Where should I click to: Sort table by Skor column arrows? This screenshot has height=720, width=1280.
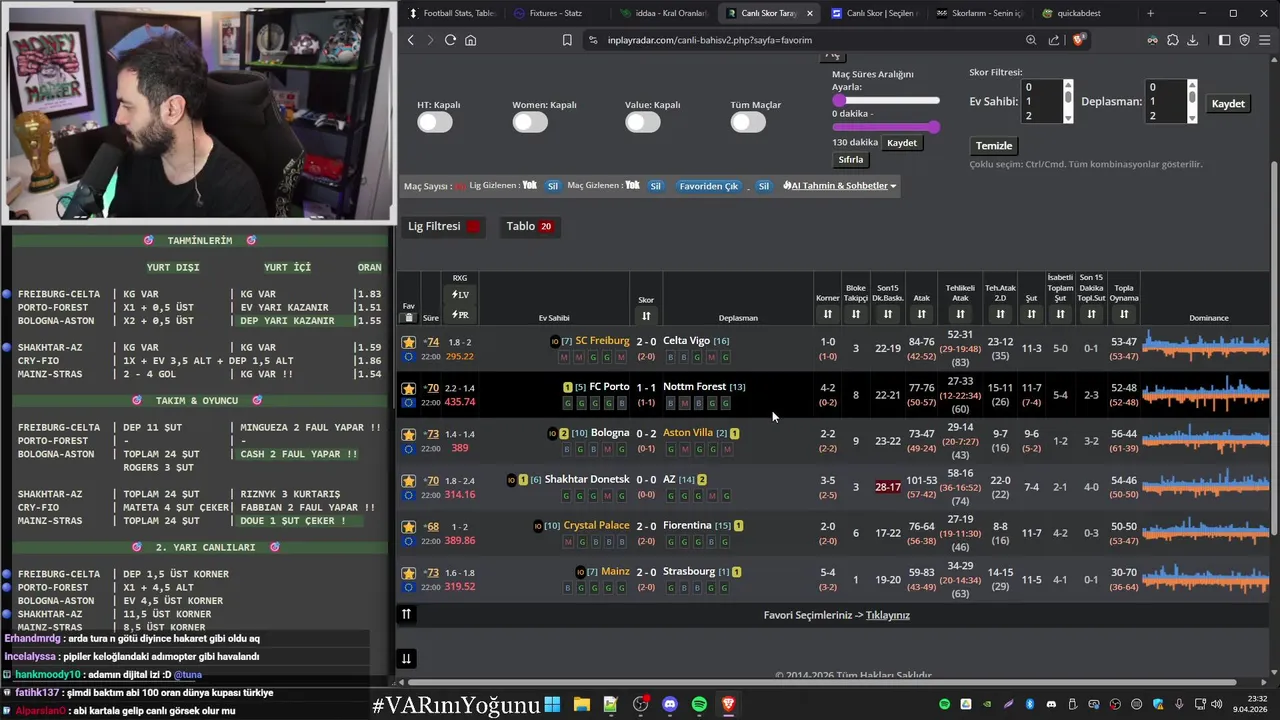point(646,316)
